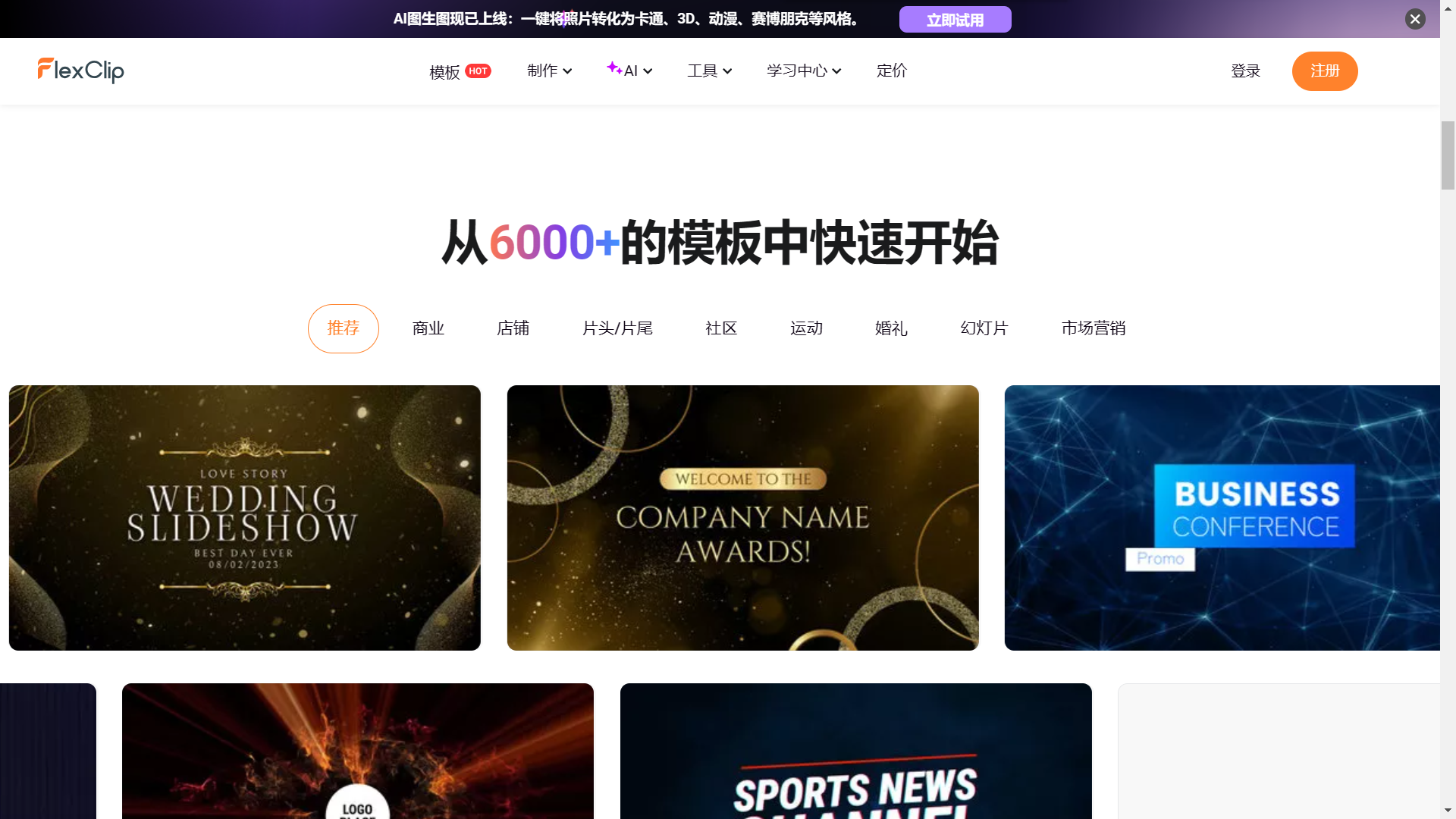The width and height of the screenshot is (1456, 819).
Task: Select the 片头/片尾 tab
Action: tap(617, 328)
